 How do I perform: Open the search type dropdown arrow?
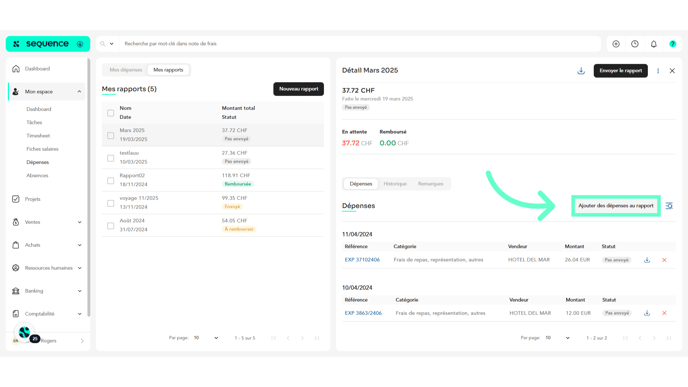(111, 44)
